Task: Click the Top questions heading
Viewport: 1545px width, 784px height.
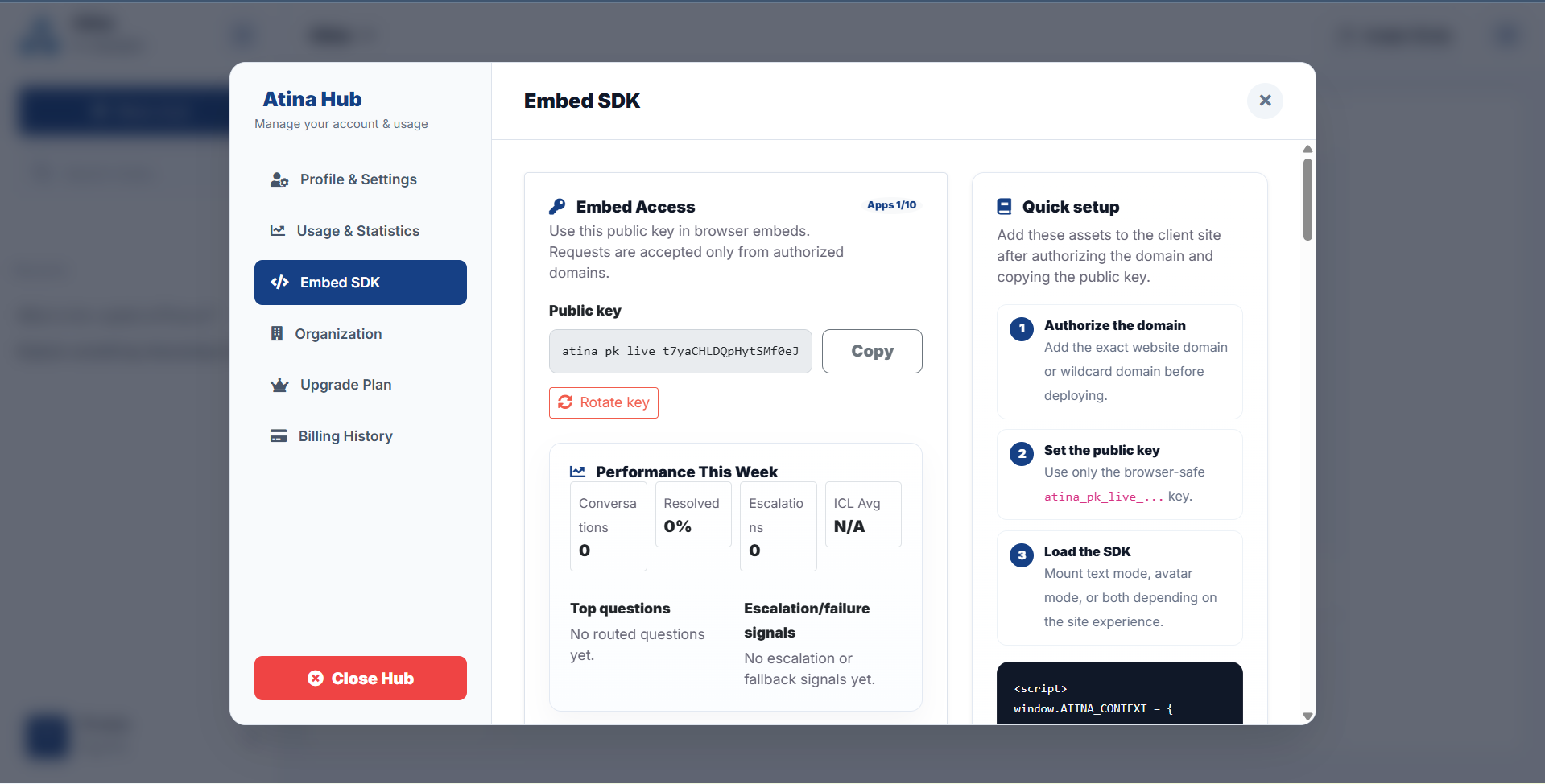Action: click(620, 609)
